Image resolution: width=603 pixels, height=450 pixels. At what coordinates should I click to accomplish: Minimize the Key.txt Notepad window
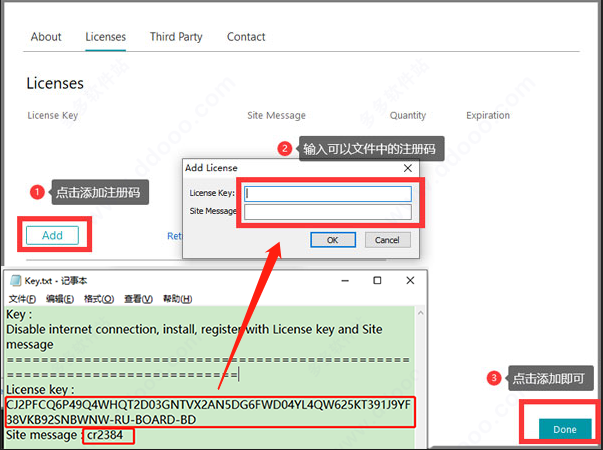pyautogui.click(x=340, y=281)
